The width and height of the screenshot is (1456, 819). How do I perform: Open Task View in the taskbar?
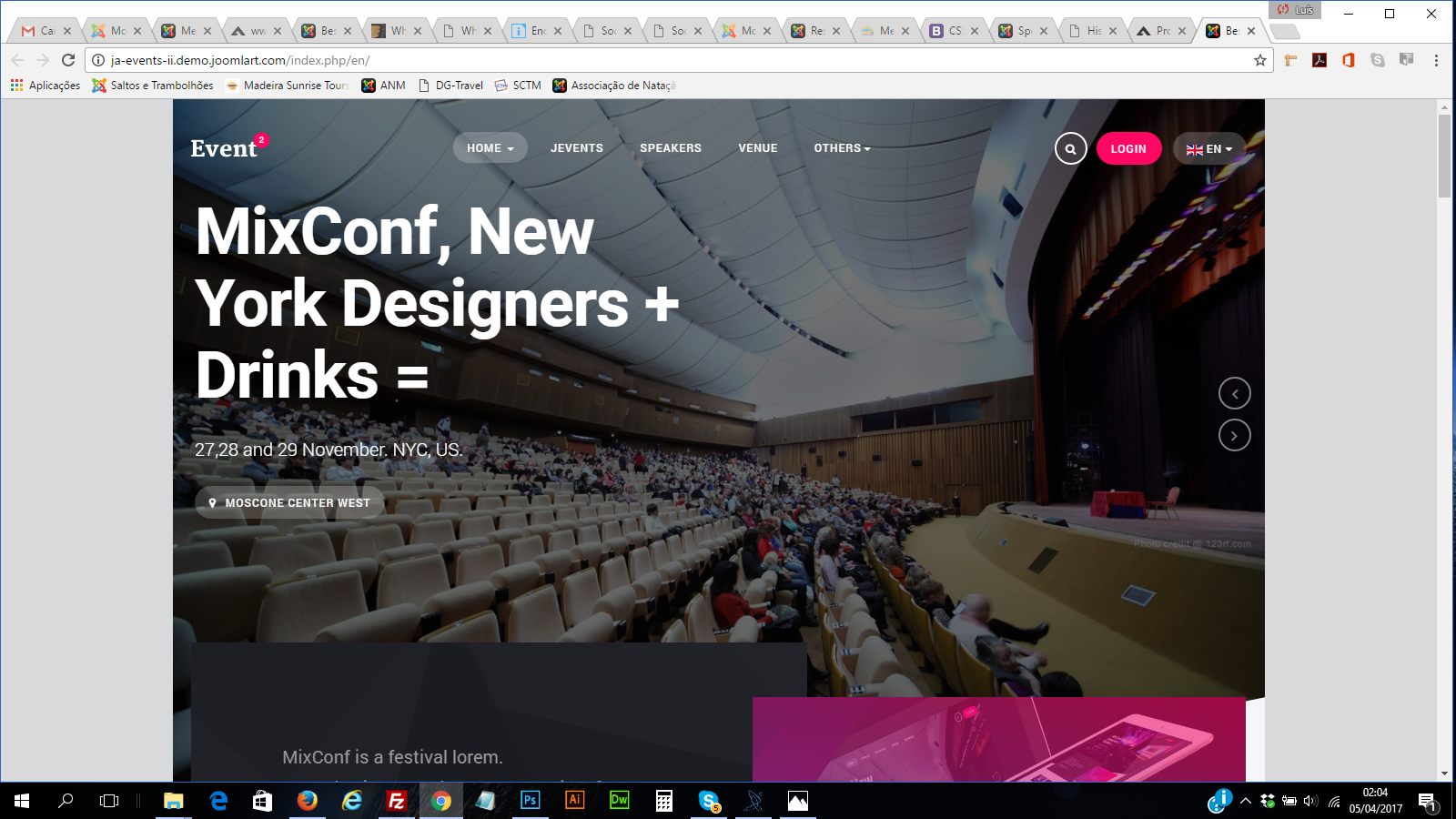[109, 801]
